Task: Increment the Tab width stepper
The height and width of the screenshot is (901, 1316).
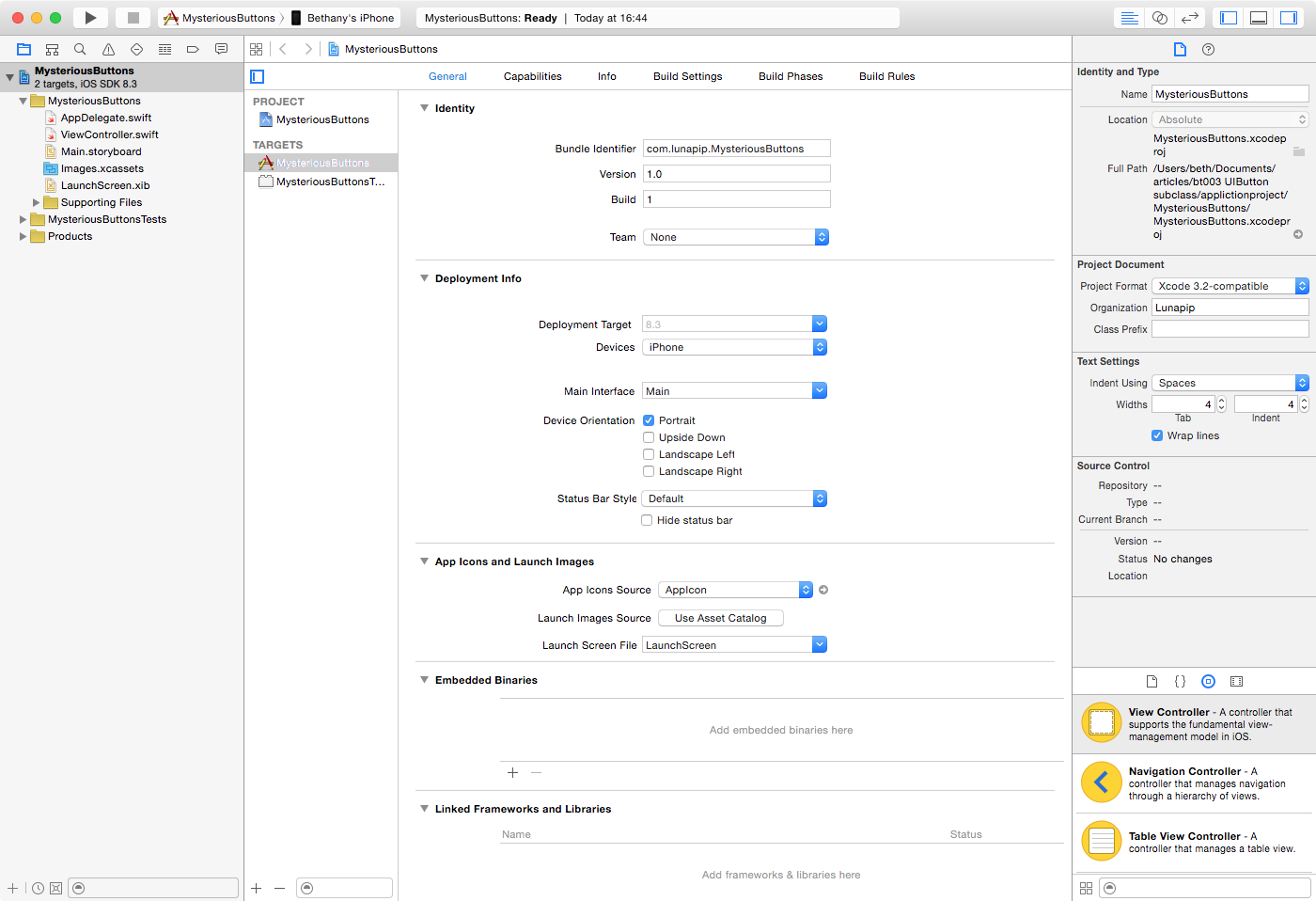Action: pos(1222,400)
